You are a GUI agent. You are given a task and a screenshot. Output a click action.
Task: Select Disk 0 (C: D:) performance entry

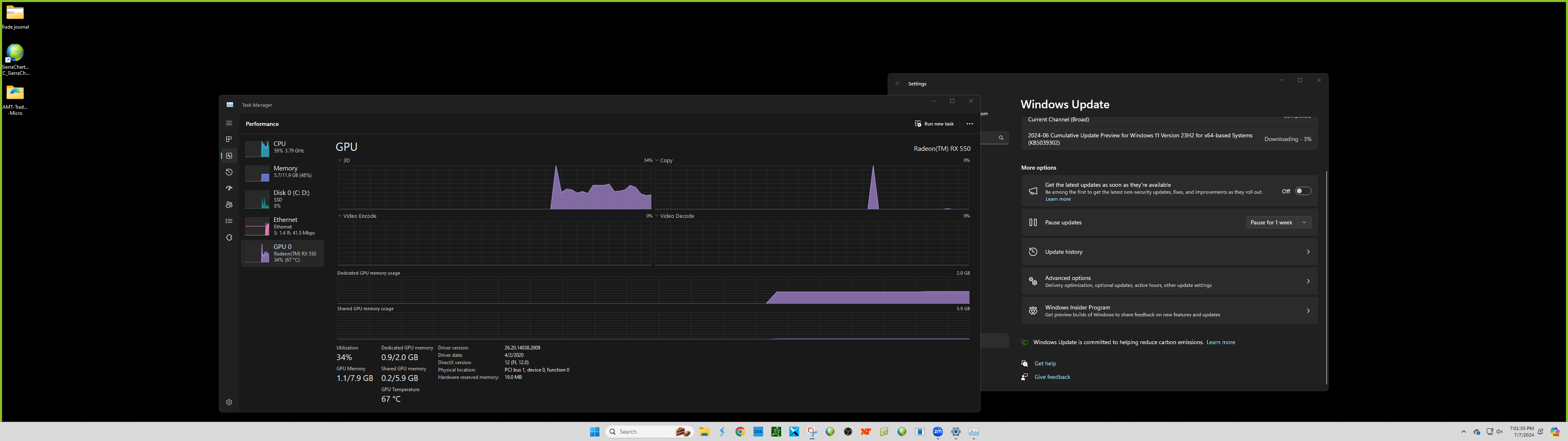point(283,199)
